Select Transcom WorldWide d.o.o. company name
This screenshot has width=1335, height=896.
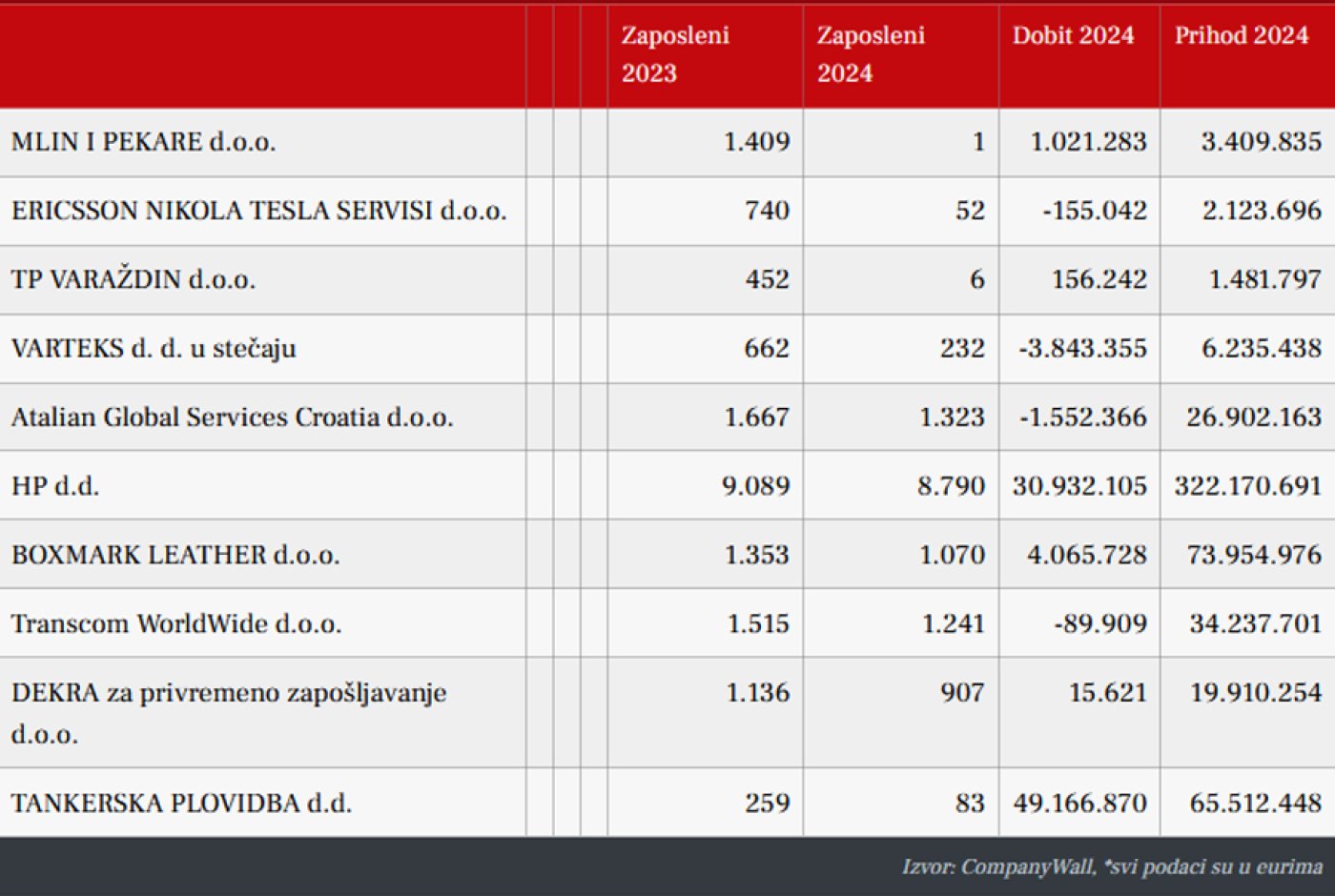[176, 623]
